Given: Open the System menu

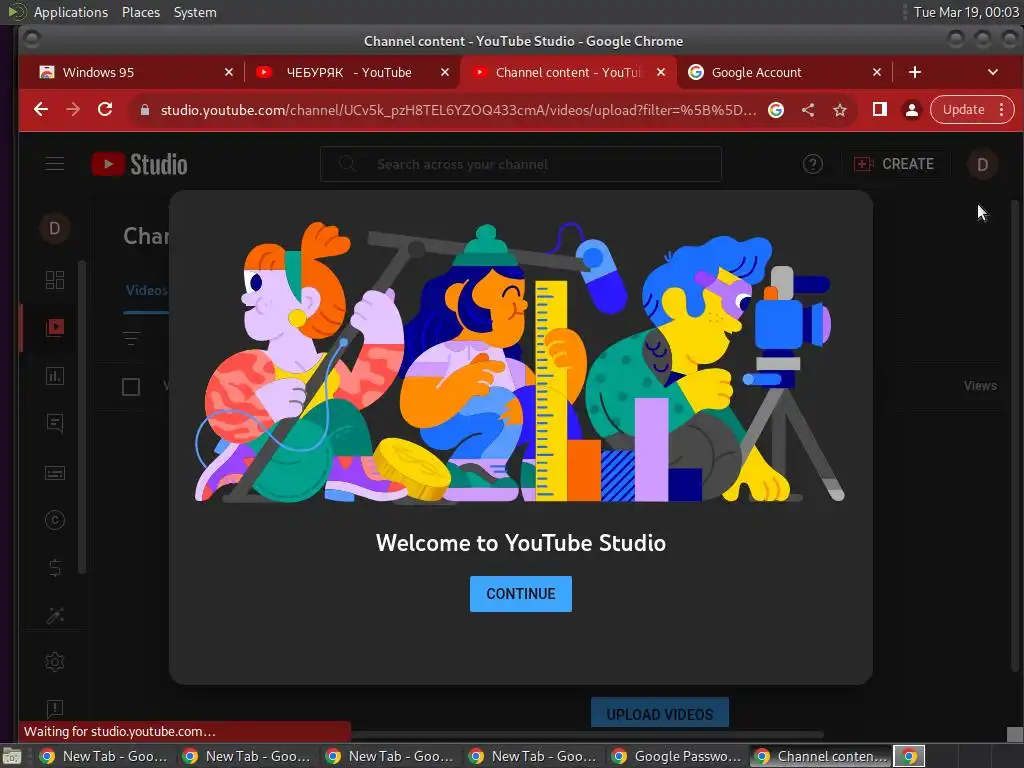Looking at the screenshot, I should click(195, 12).
